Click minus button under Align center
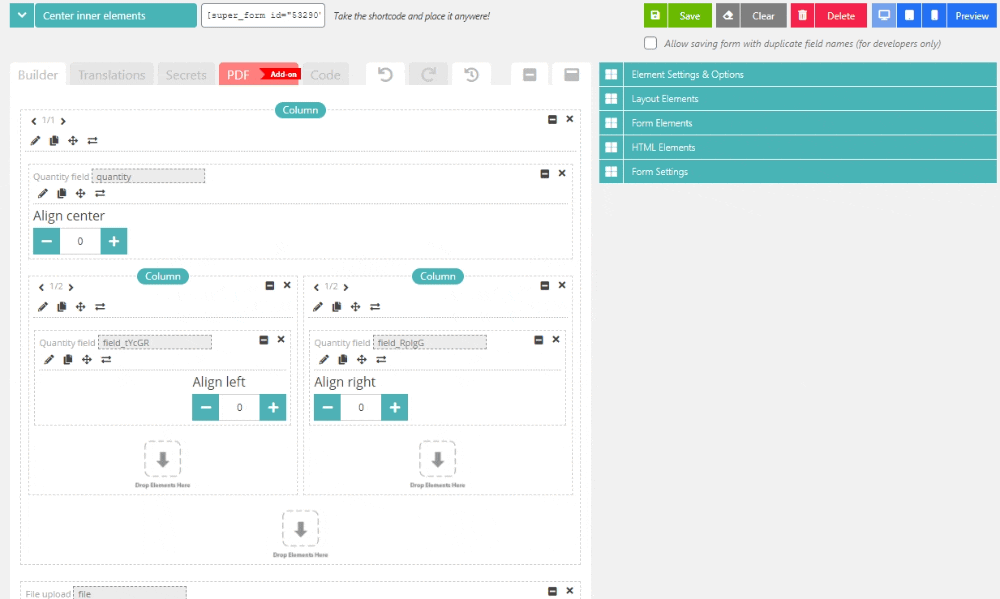Image resolution: width=1000 pixels, height=599 pixels. [x=47, y=241]
